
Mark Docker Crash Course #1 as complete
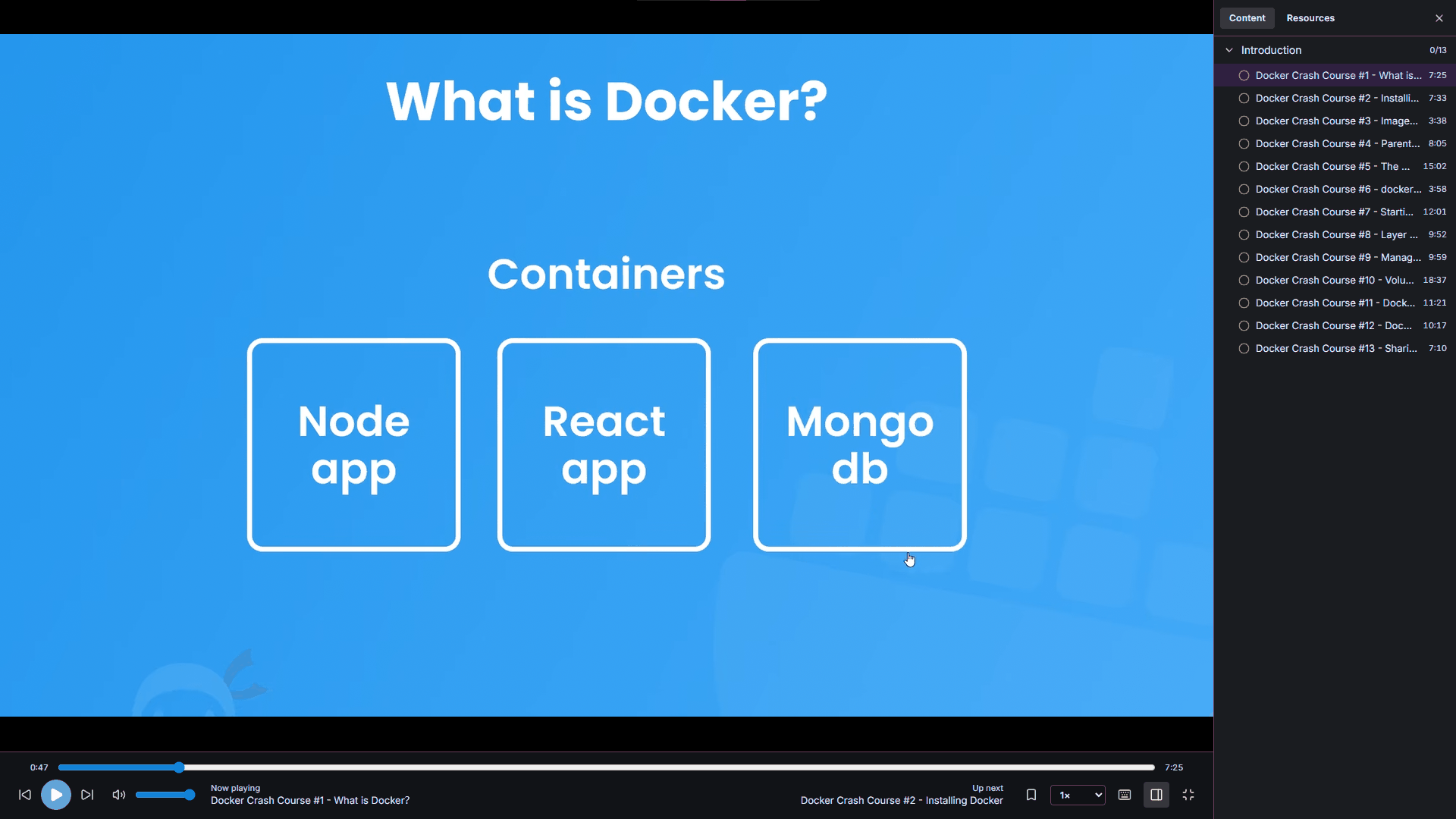[x=1244, y=76]
